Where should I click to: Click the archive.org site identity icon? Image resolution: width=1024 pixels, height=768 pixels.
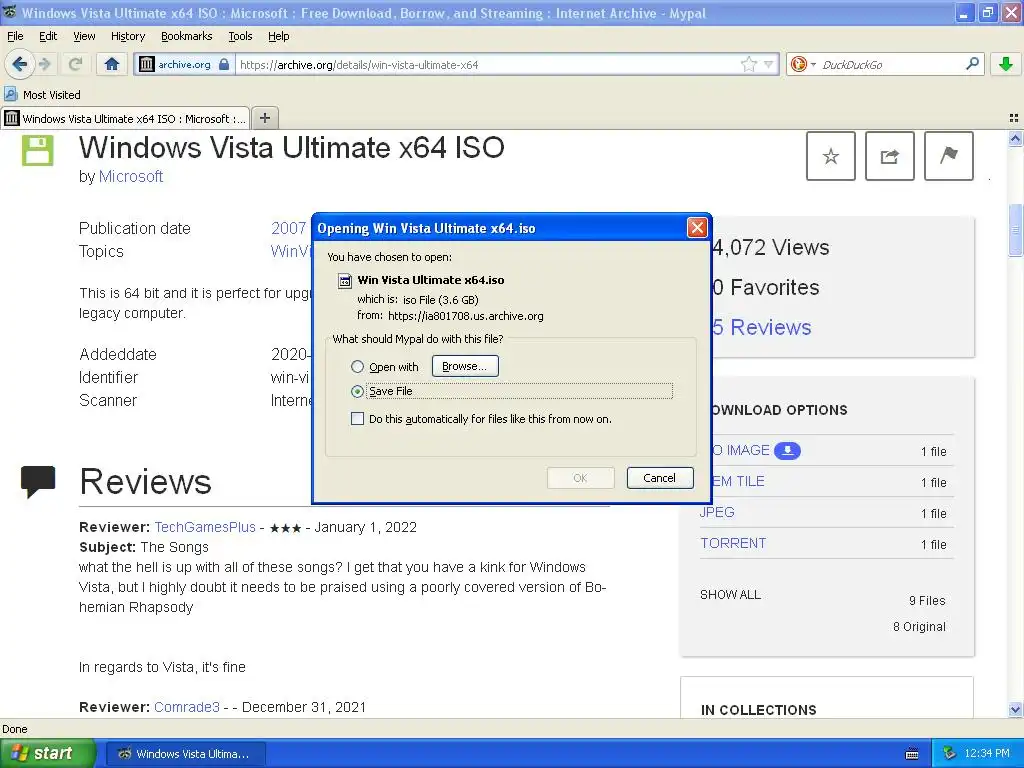[147, 64]
